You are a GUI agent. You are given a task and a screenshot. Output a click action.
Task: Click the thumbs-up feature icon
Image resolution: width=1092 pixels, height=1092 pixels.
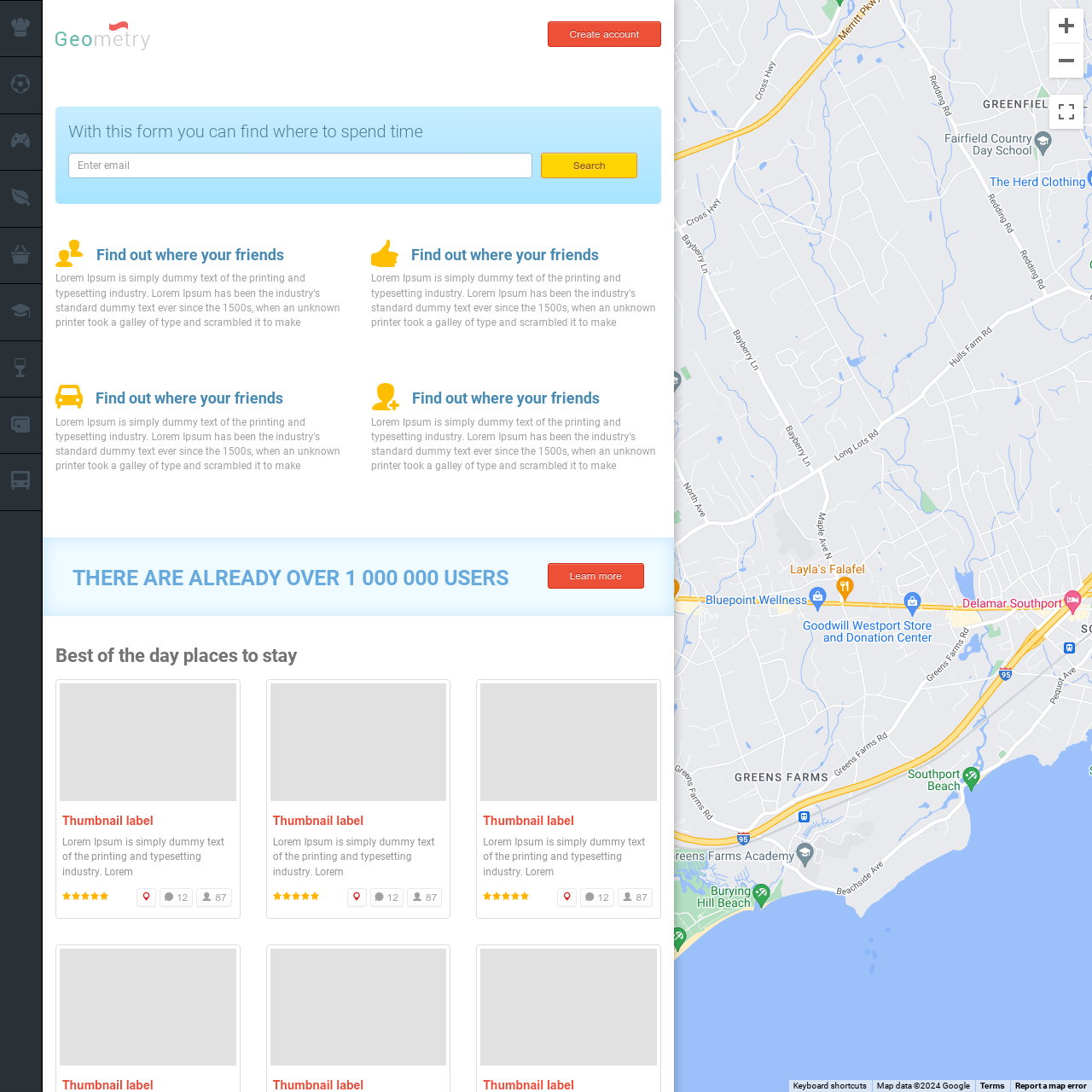pyautogui.click(x=385, y=253)
